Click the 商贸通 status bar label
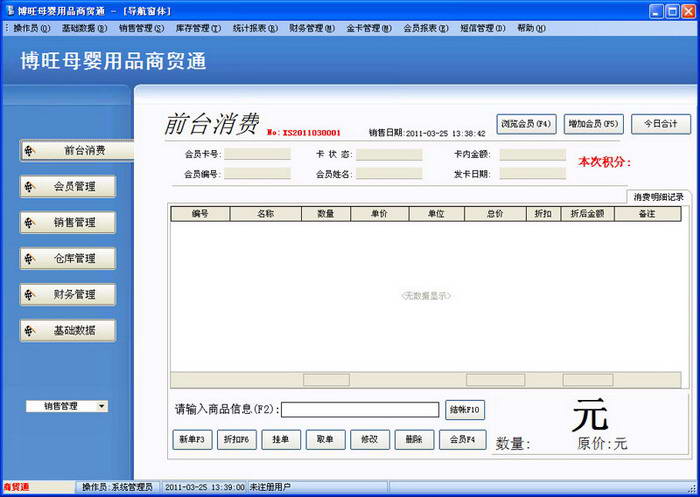Image resolution: width=700 pixels, height=497 pixels. [17, 487]
